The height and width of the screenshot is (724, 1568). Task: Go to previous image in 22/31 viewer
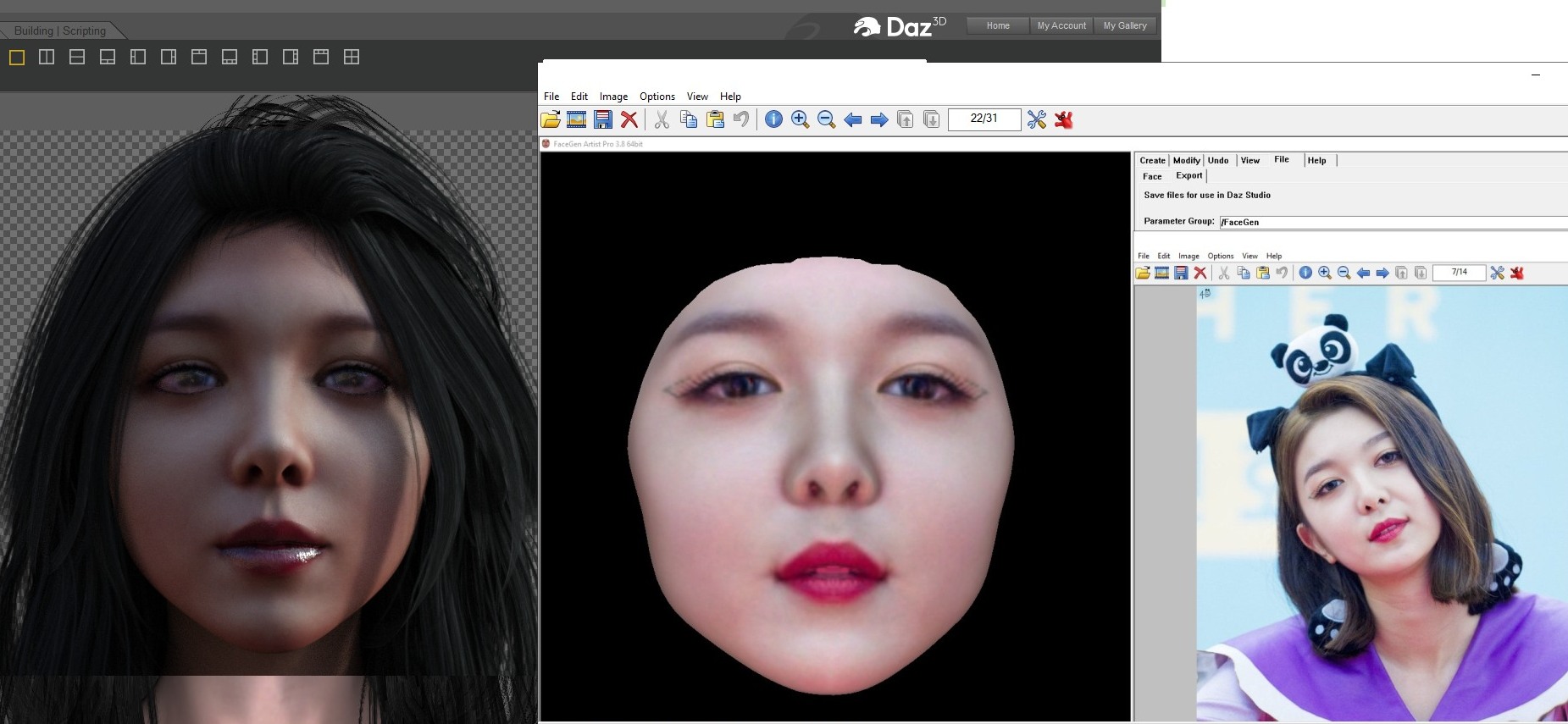(853, 119)
